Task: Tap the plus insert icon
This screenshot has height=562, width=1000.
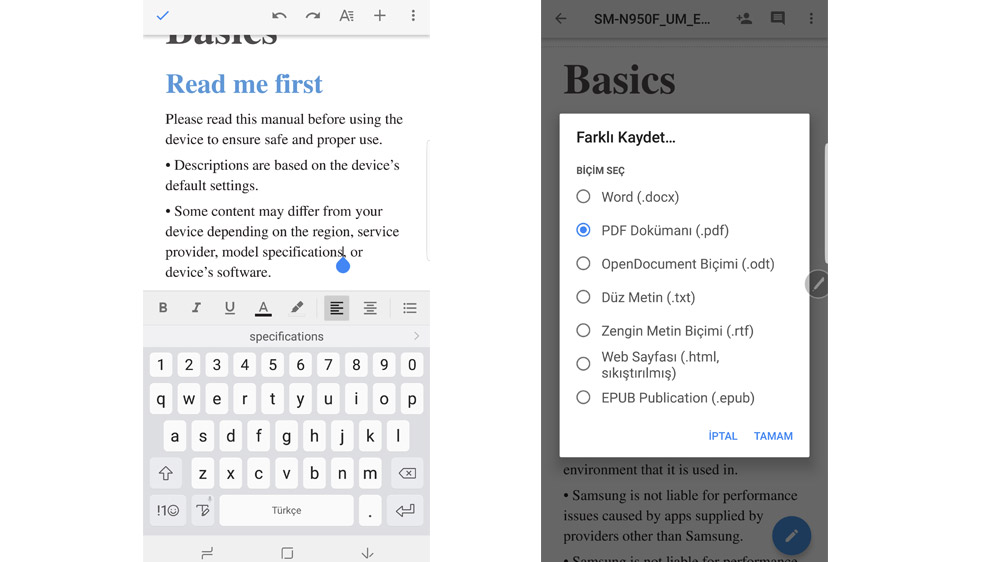Action: [379, 15]
